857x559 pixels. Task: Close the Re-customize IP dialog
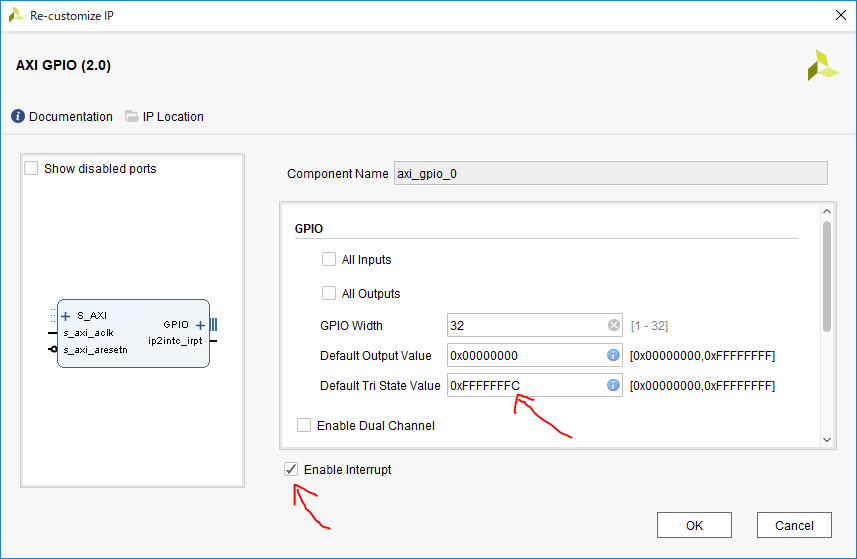tap(838, 14)
